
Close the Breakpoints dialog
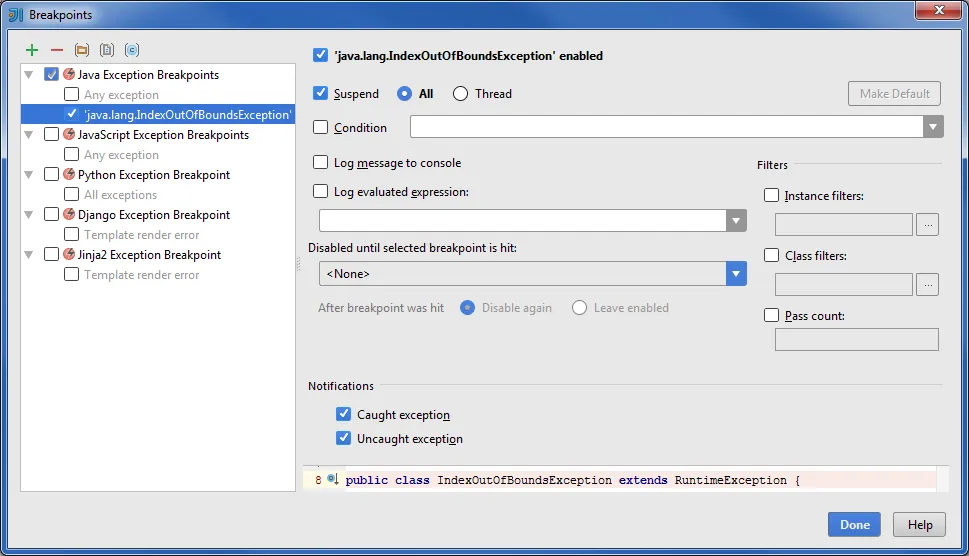click(x=939, y=10)
